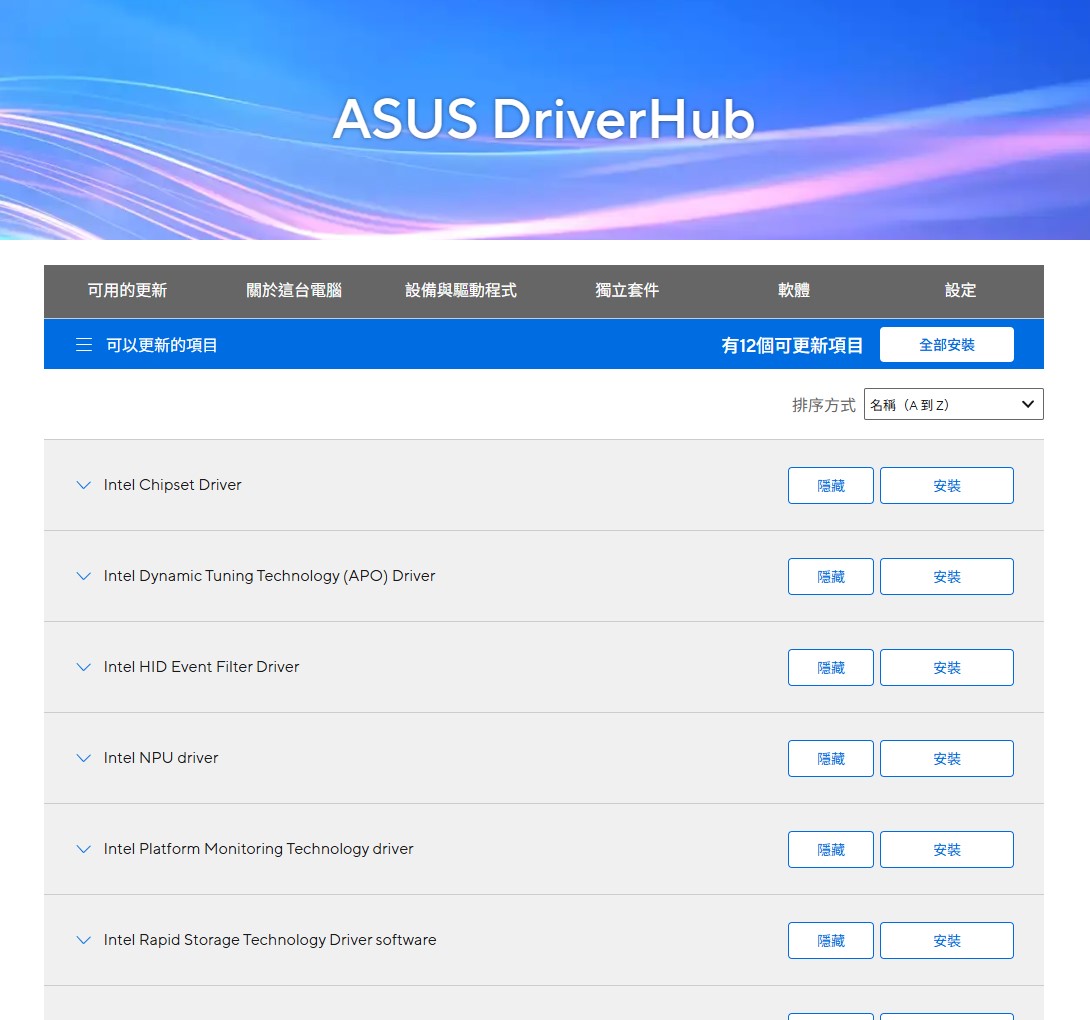Screen dimensions: 1090x1020
Task: Click Intel Rapid Storage Technology Driver software text
Action: click(270, 940)
